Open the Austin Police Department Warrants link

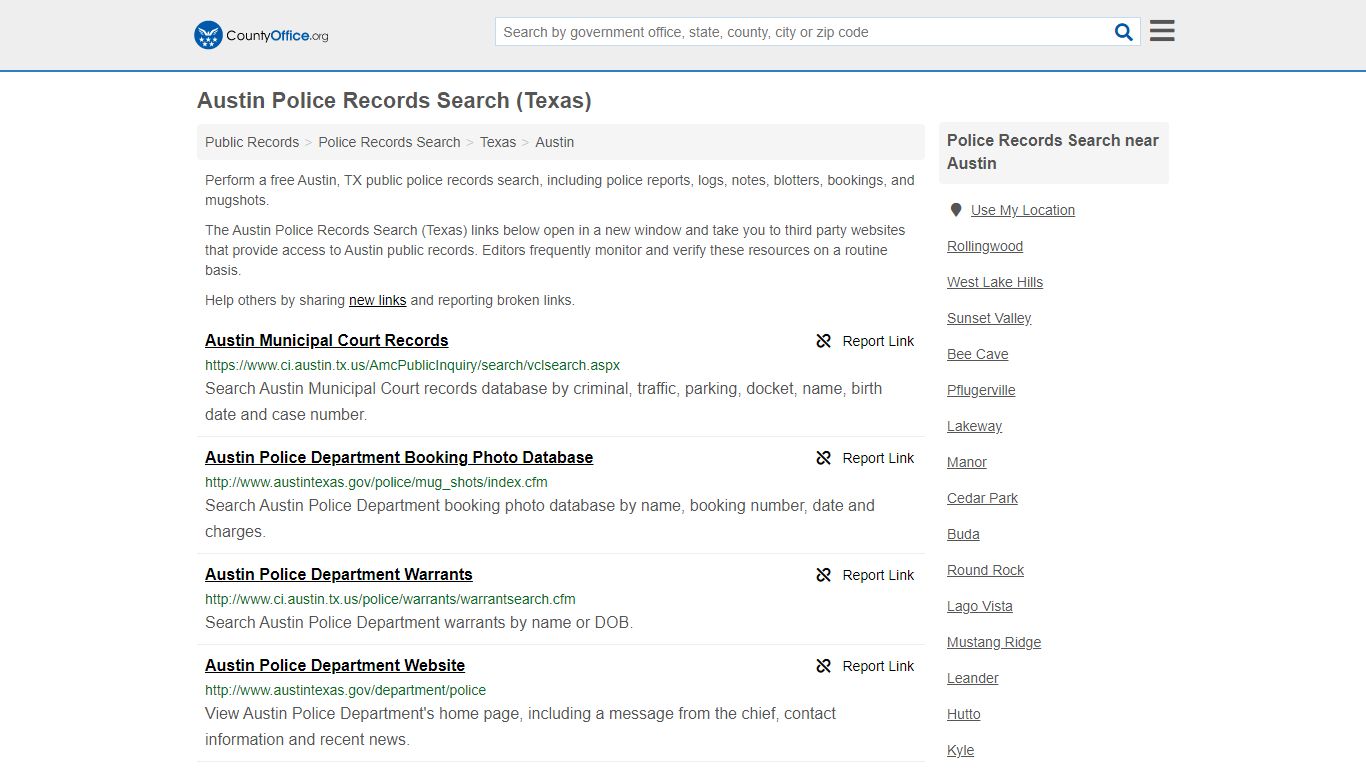pos(339,574)
